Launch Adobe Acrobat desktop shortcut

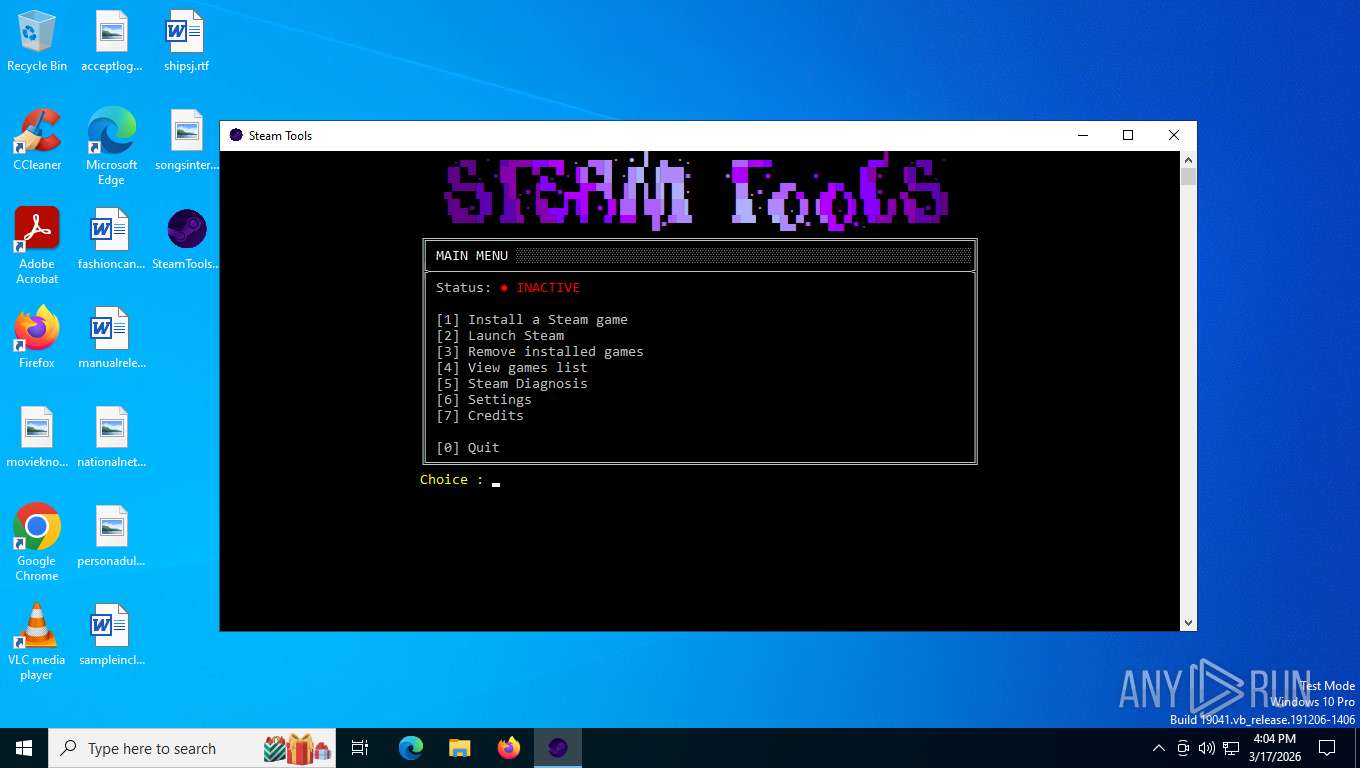37,246
